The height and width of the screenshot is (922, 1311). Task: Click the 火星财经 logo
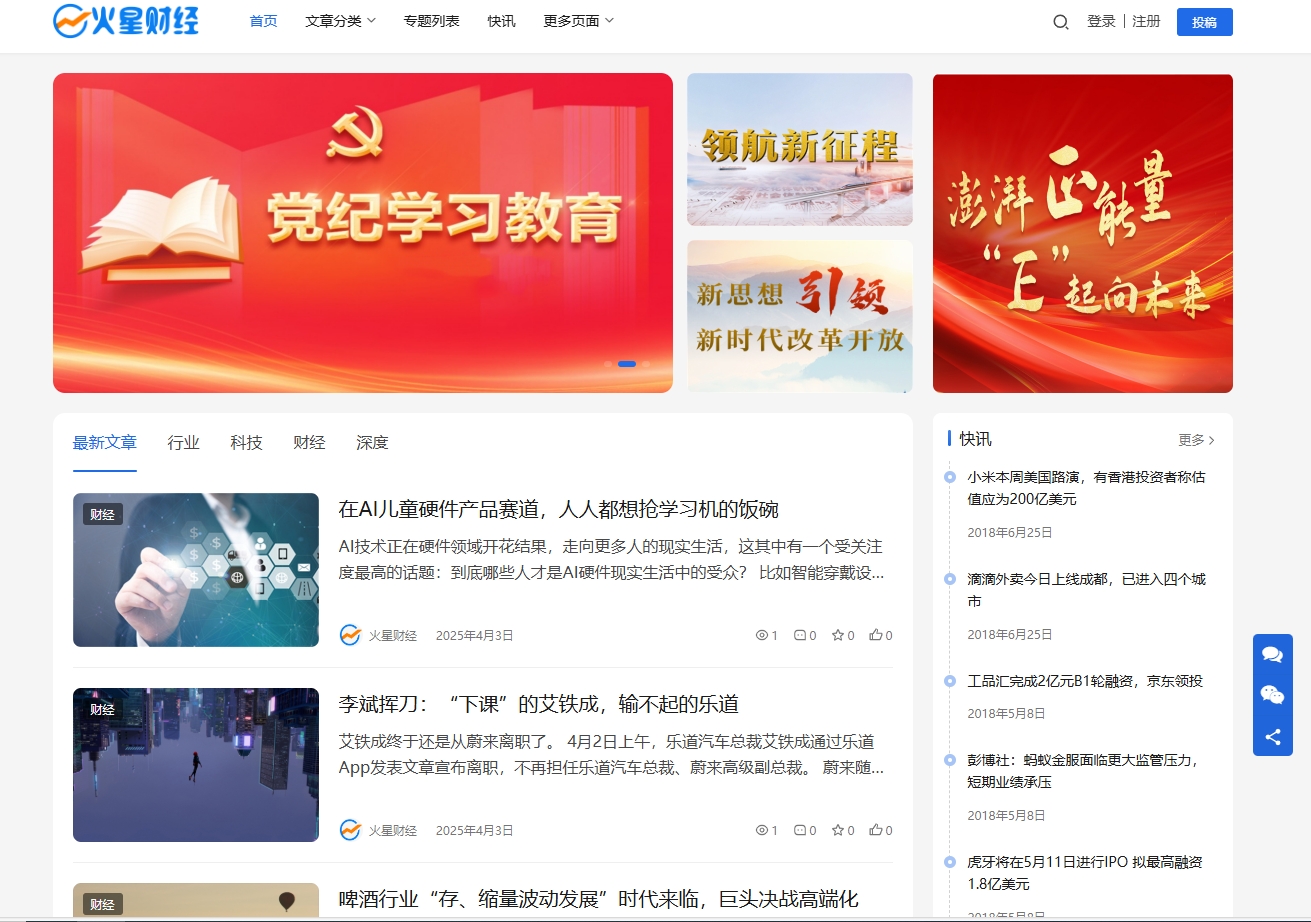pos(126,20)
